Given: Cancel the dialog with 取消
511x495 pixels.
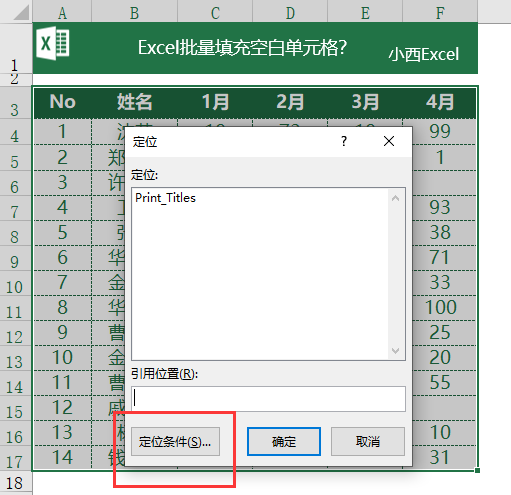Looking at the screenshot, I should (368, 441).
